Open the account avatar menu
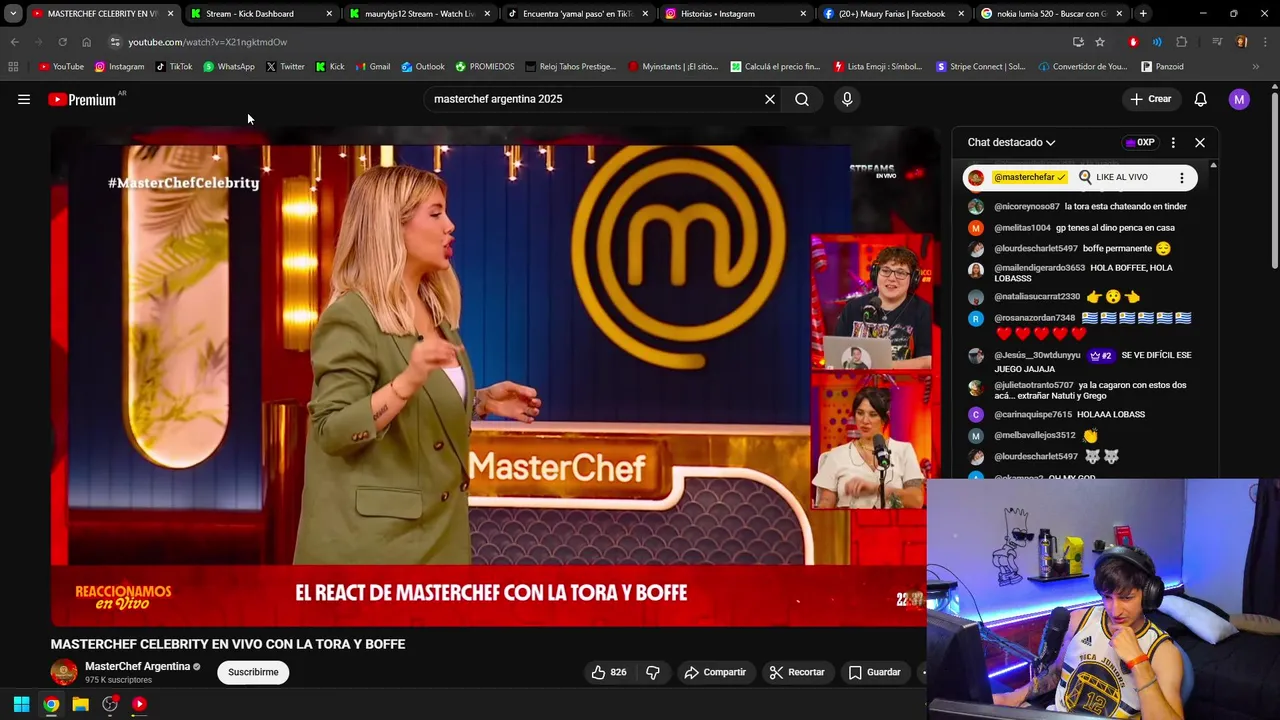1280x720 pixels. click(x=1239, y=99)
